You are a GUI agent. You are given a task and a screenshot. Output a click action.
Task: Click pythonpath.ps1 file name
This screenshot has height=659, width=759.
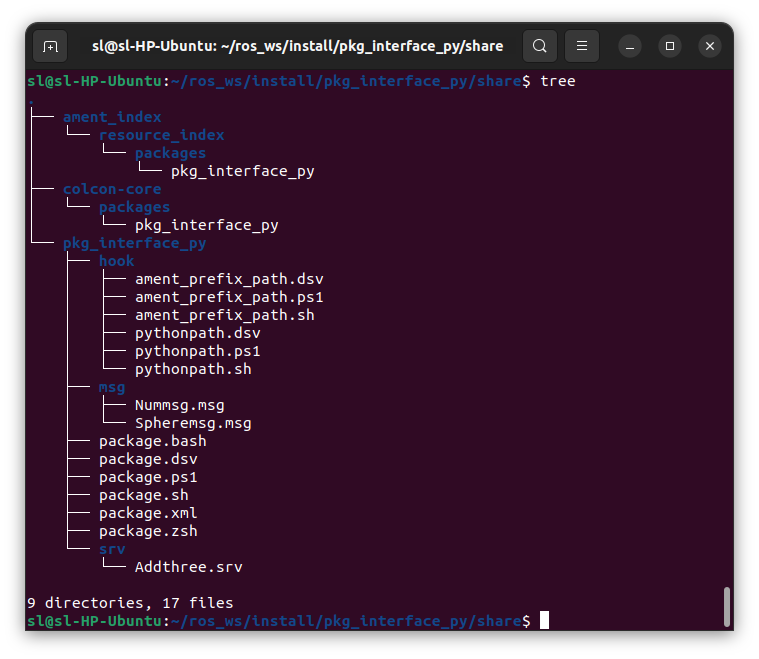(x=197, y=352)
